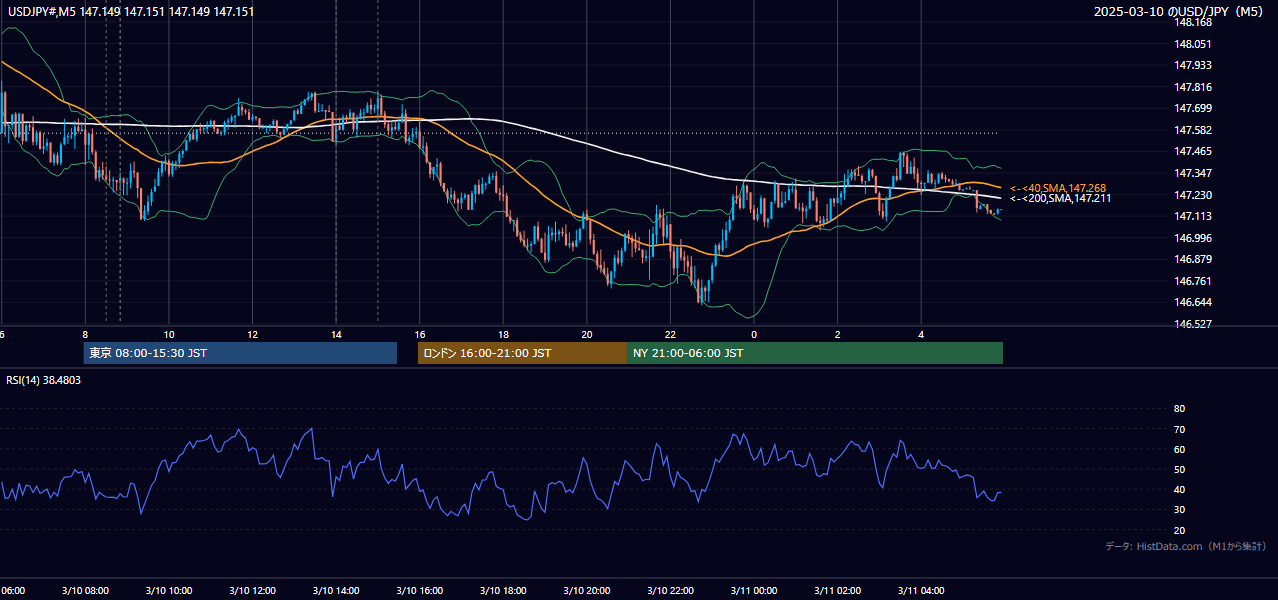Click price axis value 147.230
1278x600 pixels.
(x=1192, y=195)
